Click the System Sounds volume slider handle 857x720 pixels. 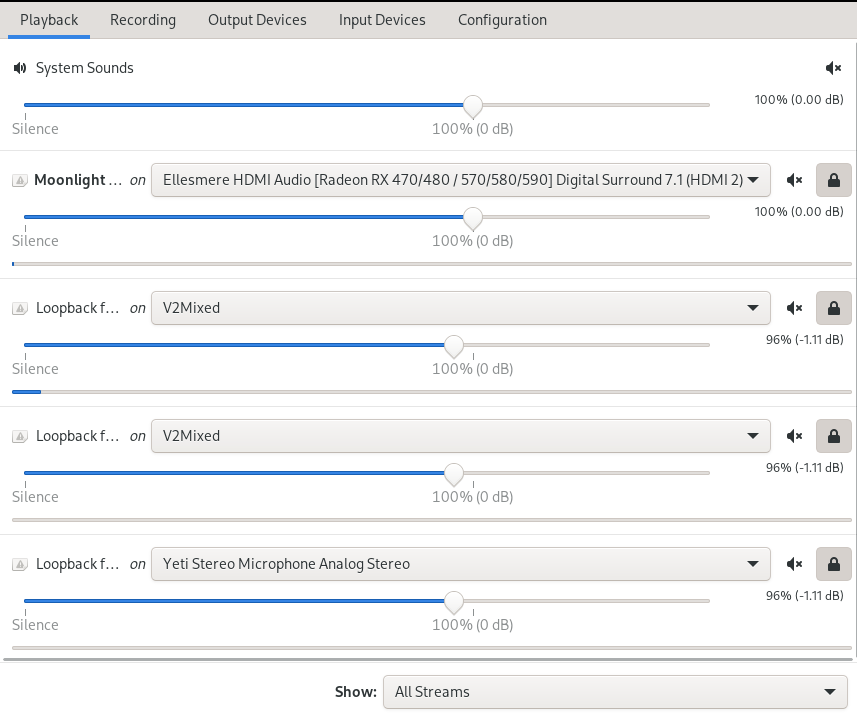pyautogui.click(x=473, y=106)
